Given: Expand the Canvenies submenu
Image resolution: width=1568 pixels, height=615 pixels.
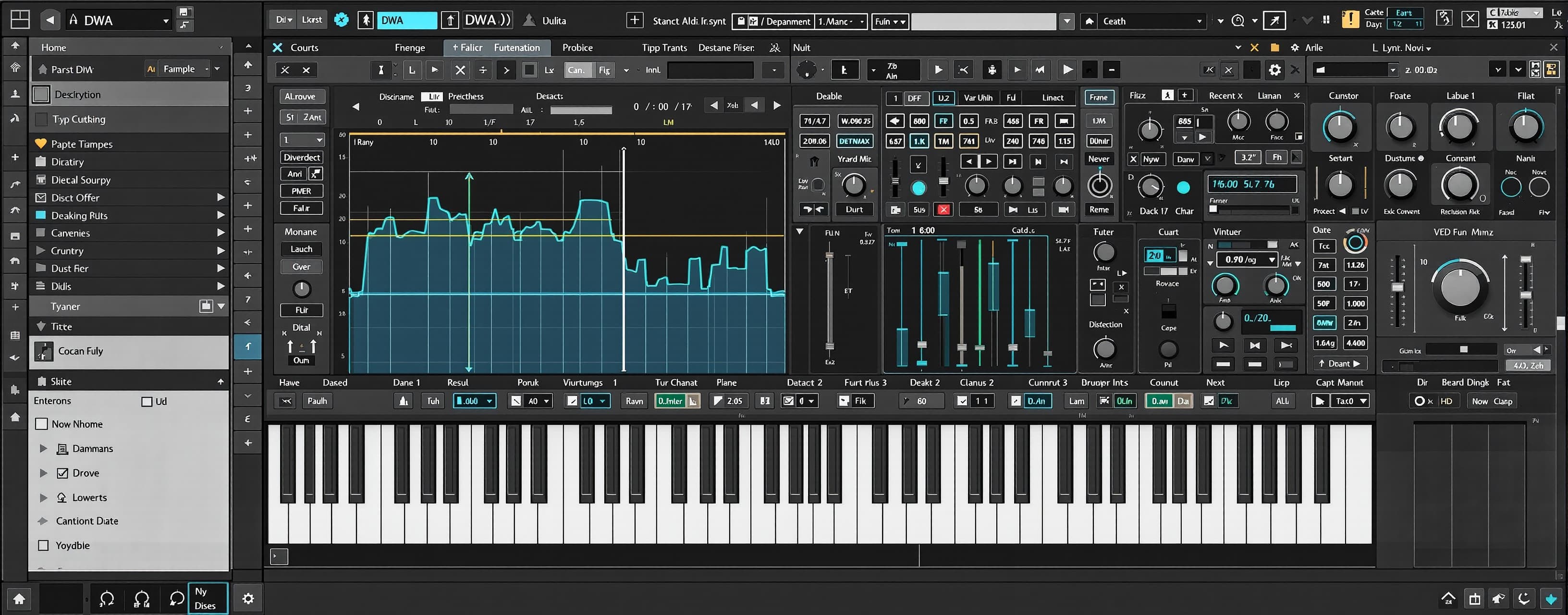Looking at the screenshot, I should 220,233.
